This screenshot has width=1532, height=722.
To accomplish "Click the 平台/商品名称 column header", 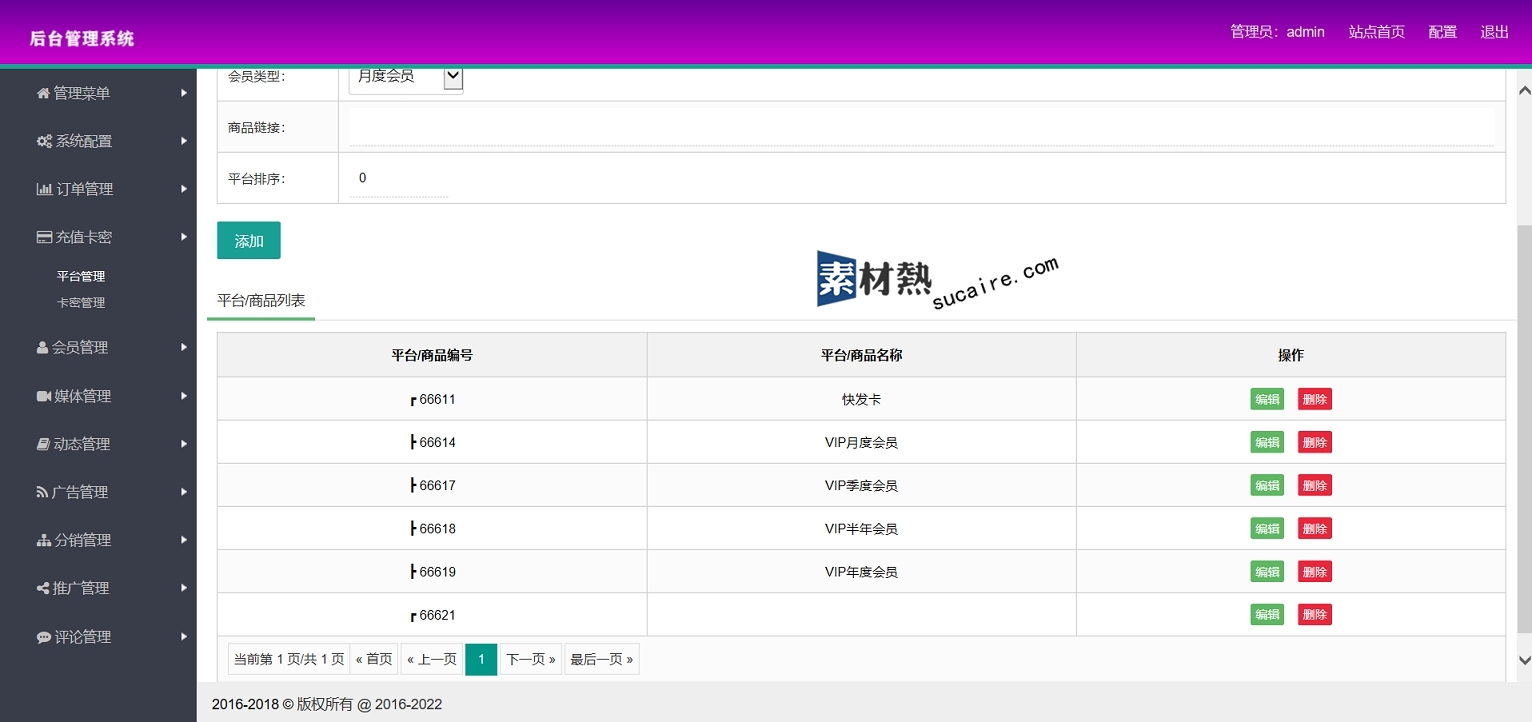I will [861, 355].
